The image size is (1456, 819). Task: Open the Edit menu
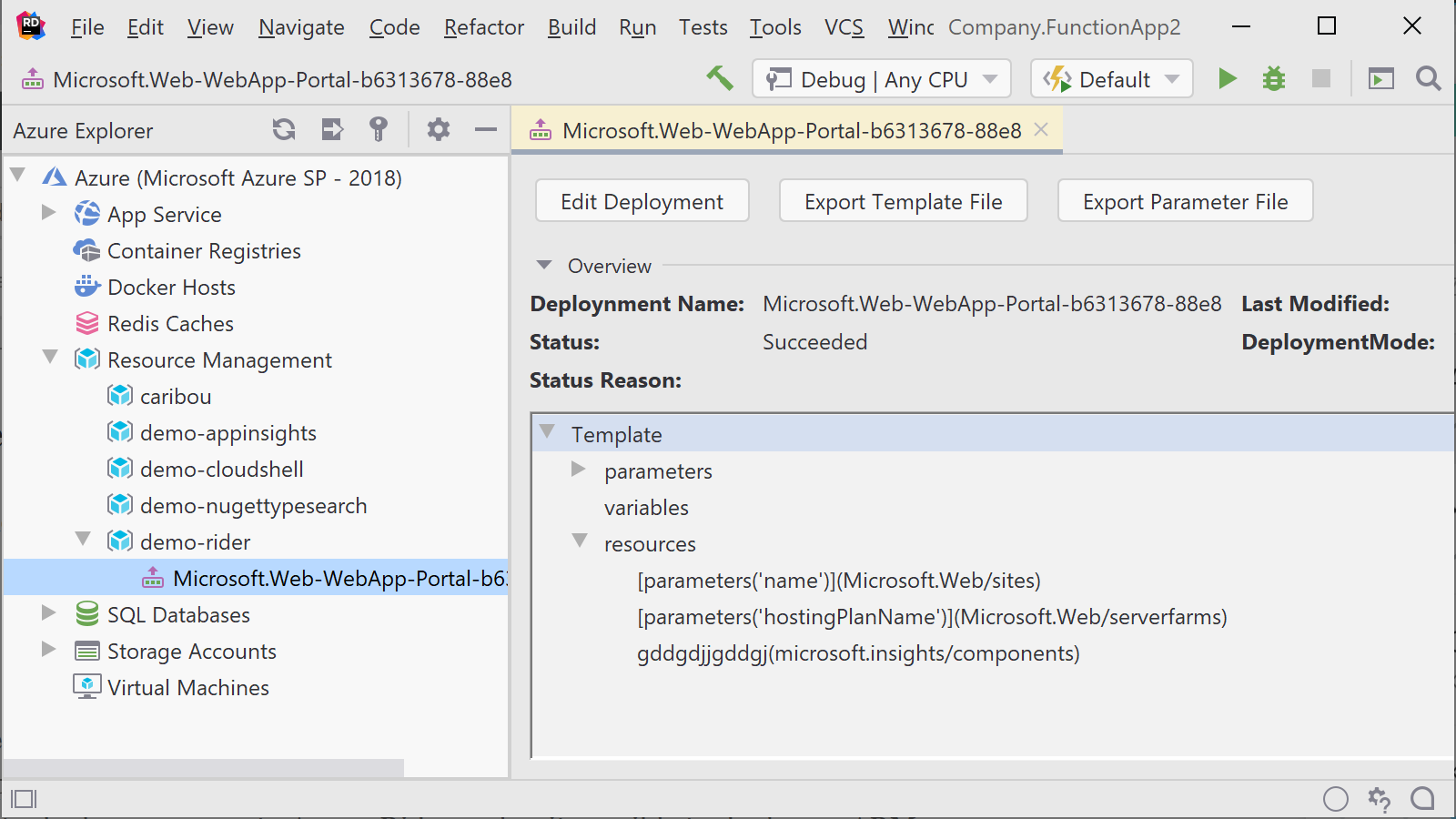(145, 27)
